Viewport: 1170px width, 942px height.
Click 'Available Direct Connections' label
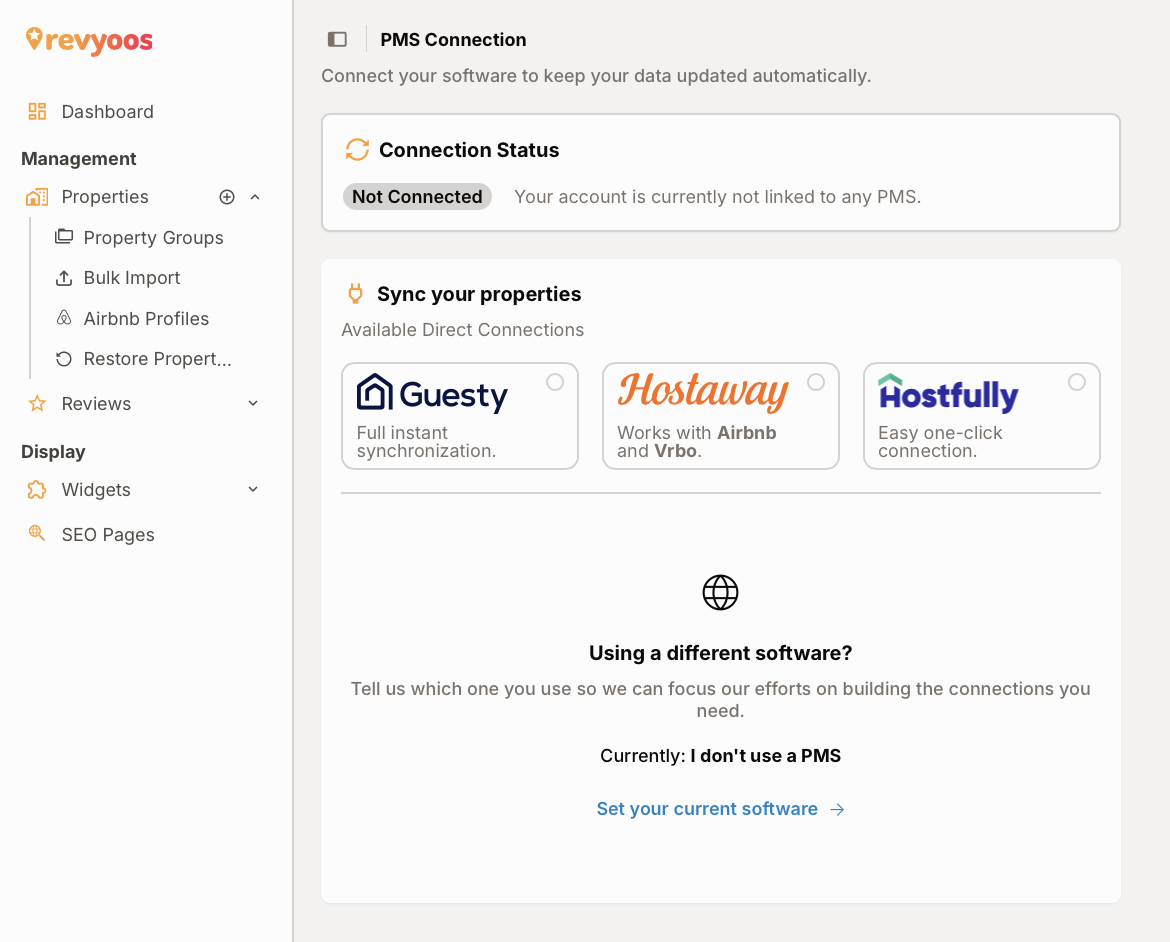tap(462, 330)
